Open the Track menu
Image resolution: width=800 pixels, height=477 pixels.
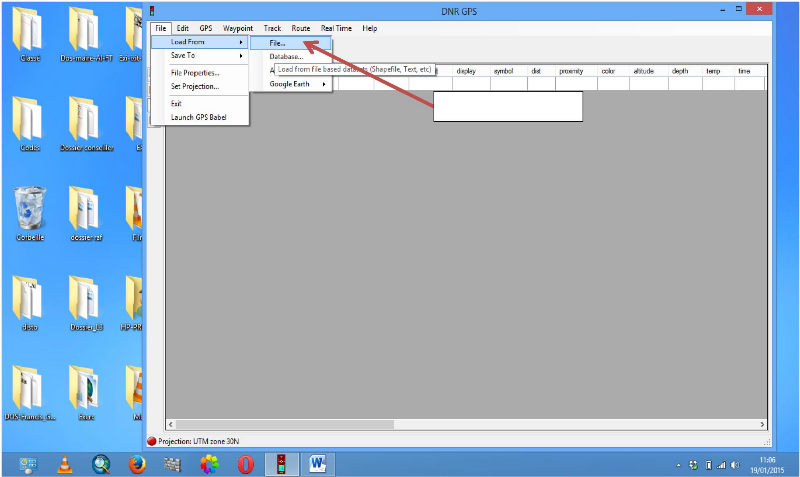pos(272,28)
